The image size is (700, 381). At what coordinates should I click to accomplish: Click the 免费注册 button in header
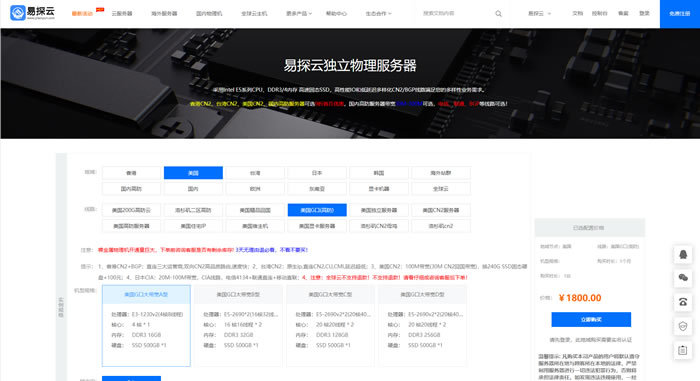pyautogui.click(x=679, y=14)
